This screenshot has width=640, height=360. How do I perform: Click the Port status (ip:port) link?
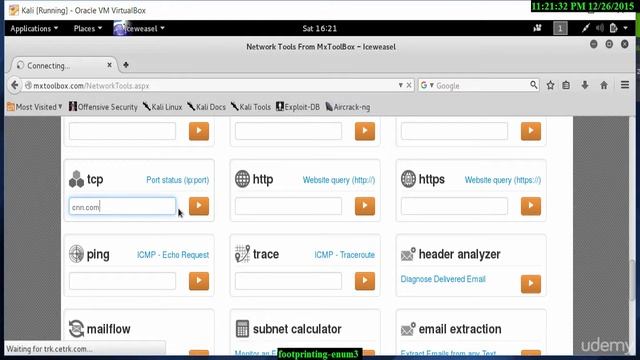tap(178, 180)
